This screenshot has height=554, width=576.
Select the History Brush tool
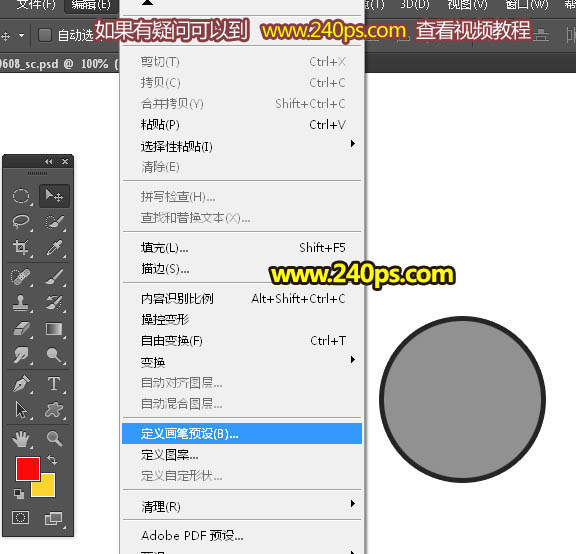pyautogui.click(x=54, y=303)
